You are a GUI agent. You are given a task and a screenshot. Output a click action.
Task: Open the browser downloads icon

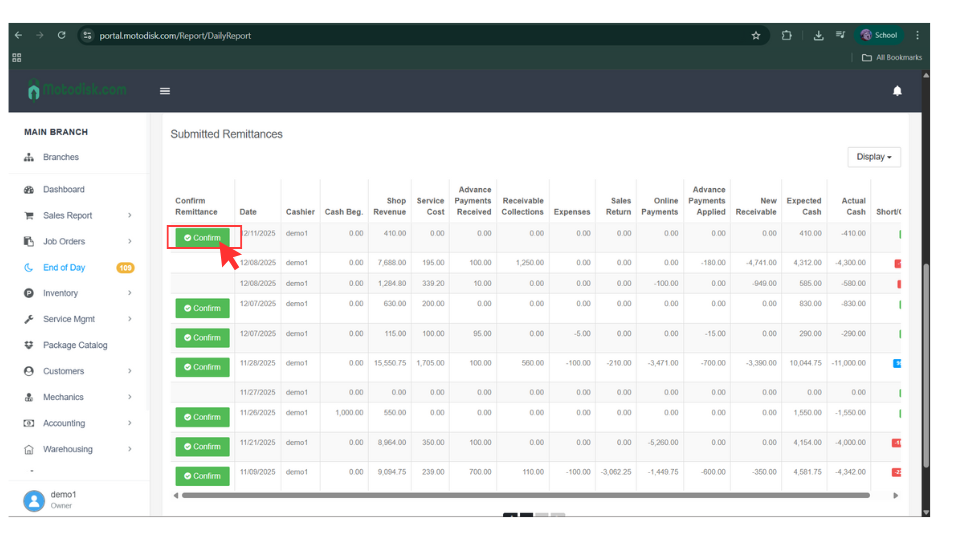818,35
